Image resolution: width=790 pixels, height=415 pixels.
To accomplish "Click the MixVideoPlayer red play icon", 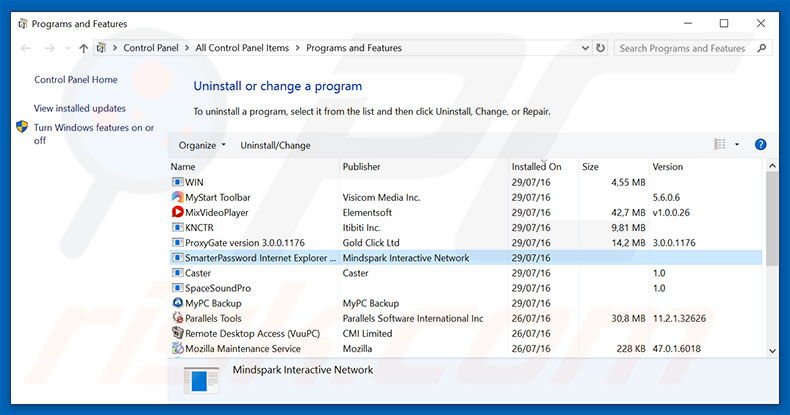I will click(x=177, y=212).
